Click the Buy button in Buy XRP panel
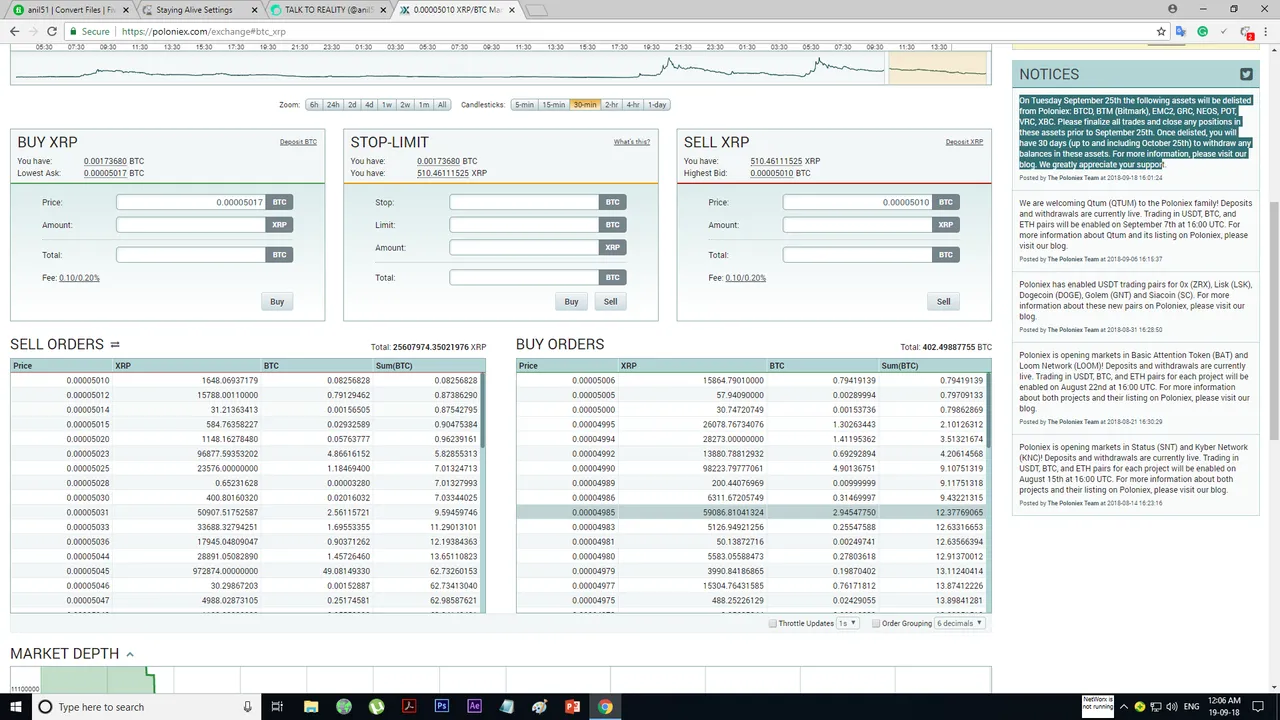 (x=277, y=301)
